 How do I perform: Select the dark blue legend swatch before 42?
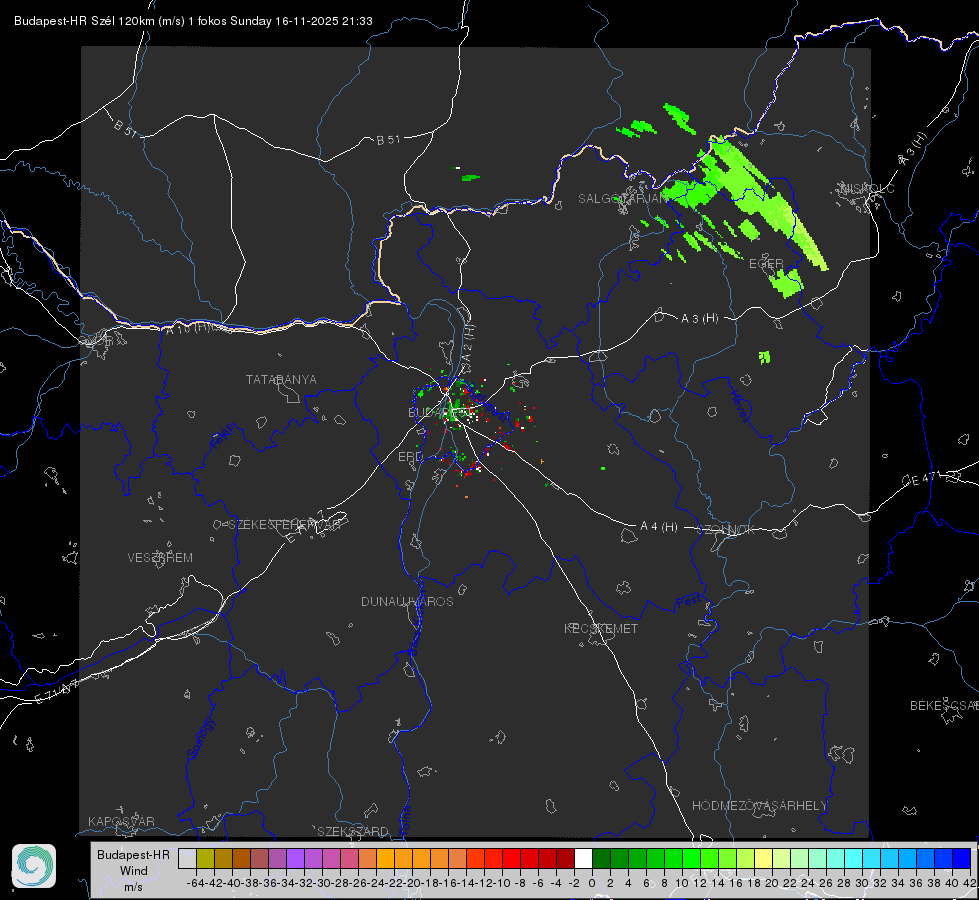point(961,858)
